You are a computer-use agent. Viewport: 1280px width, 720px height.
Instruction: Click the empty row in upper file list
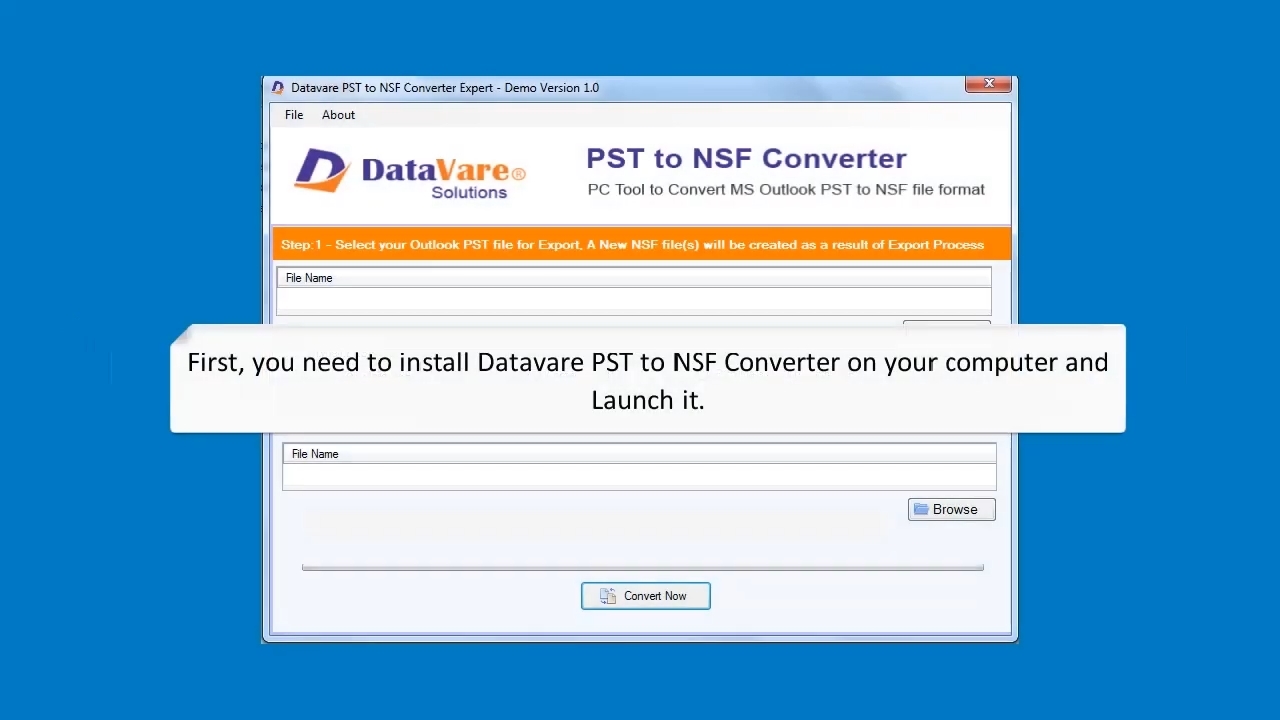634,300
